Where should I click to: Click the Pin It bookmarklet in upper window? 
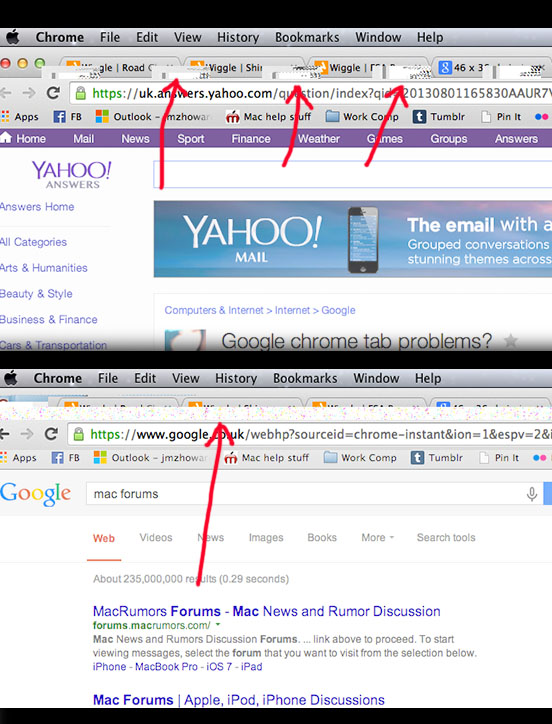pyautogui.click(x=501, y=117)
